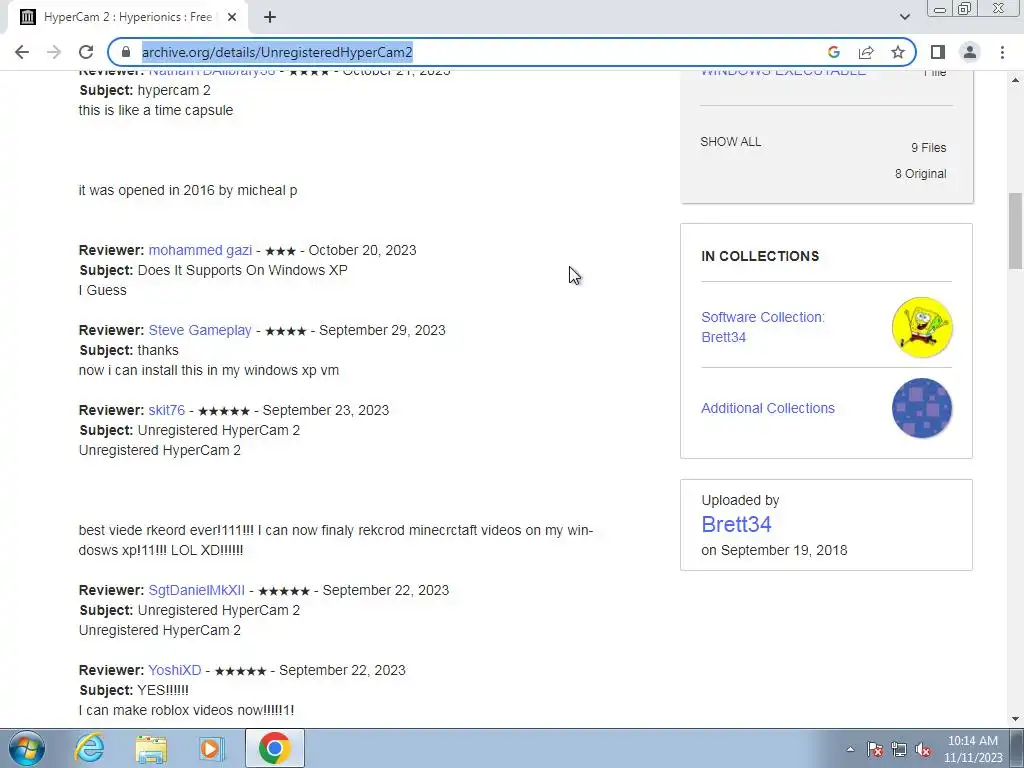This screenshot has height=768, width=1024.
Task: Launch Internet Explorer from taskbar
Action: click(x=89, y=748)
